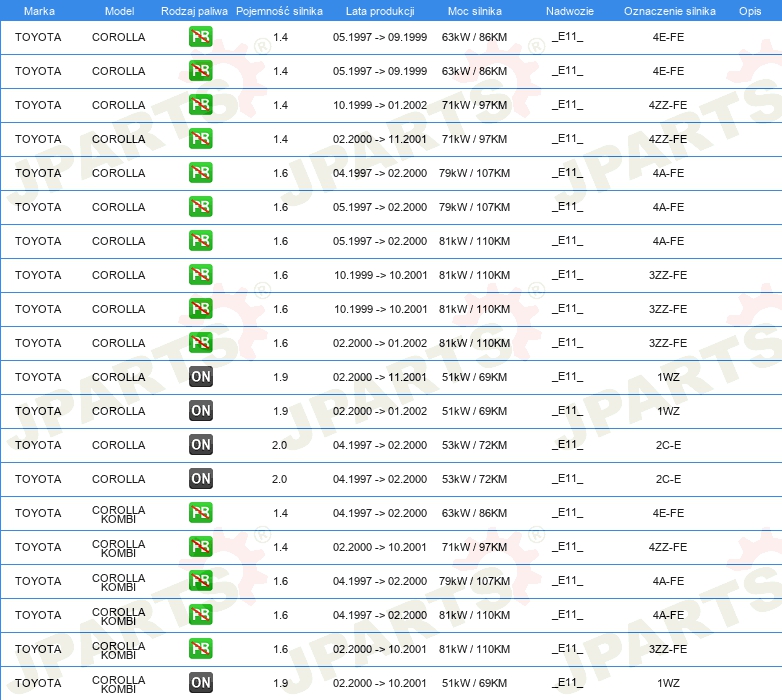Select 79kW / 107KM in the 05.1997 Corolla row
This screenshot has width=782, height=700.
(x=474, y=207)
